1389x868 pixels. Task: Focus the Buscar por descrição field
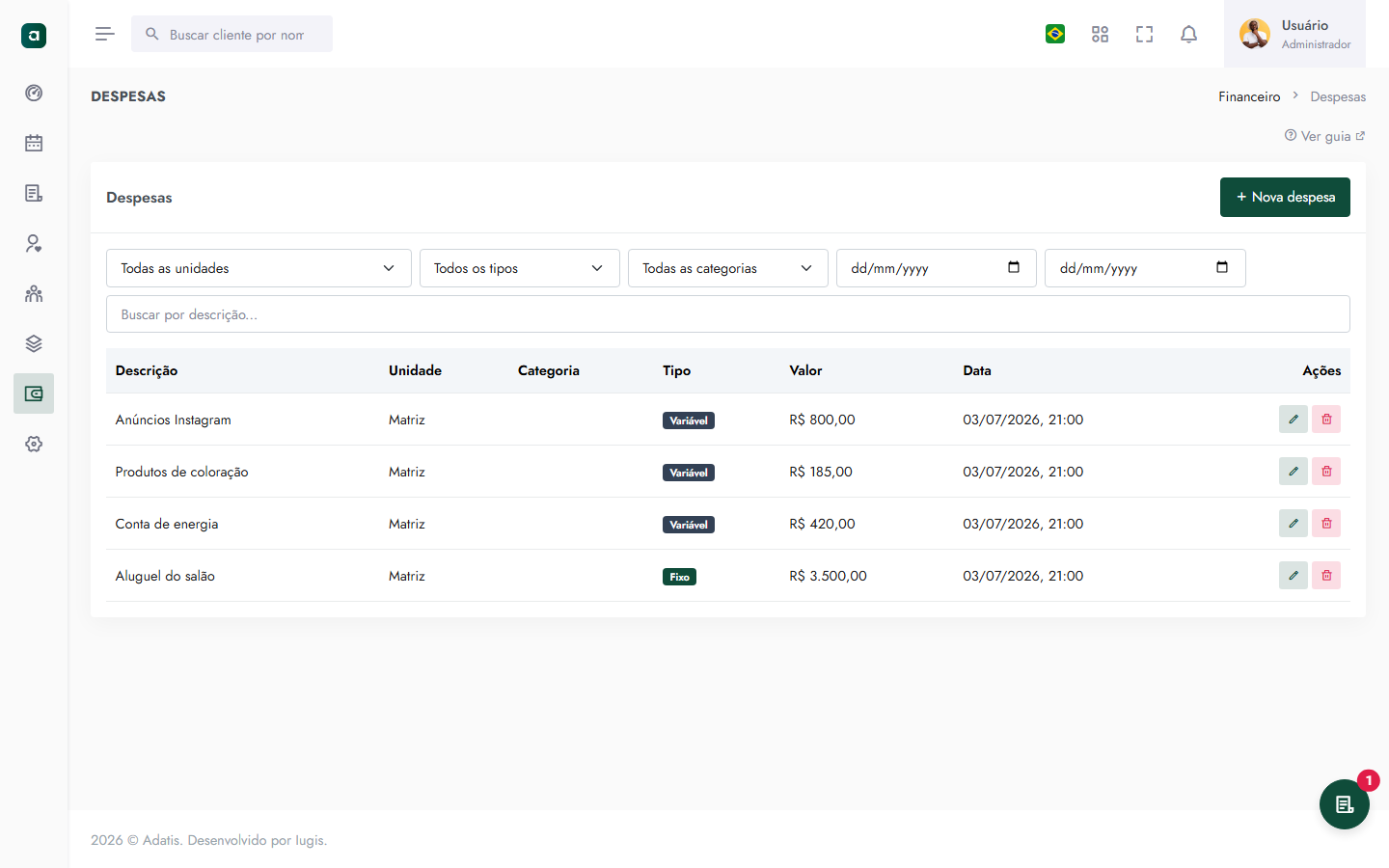click(728, 314)
